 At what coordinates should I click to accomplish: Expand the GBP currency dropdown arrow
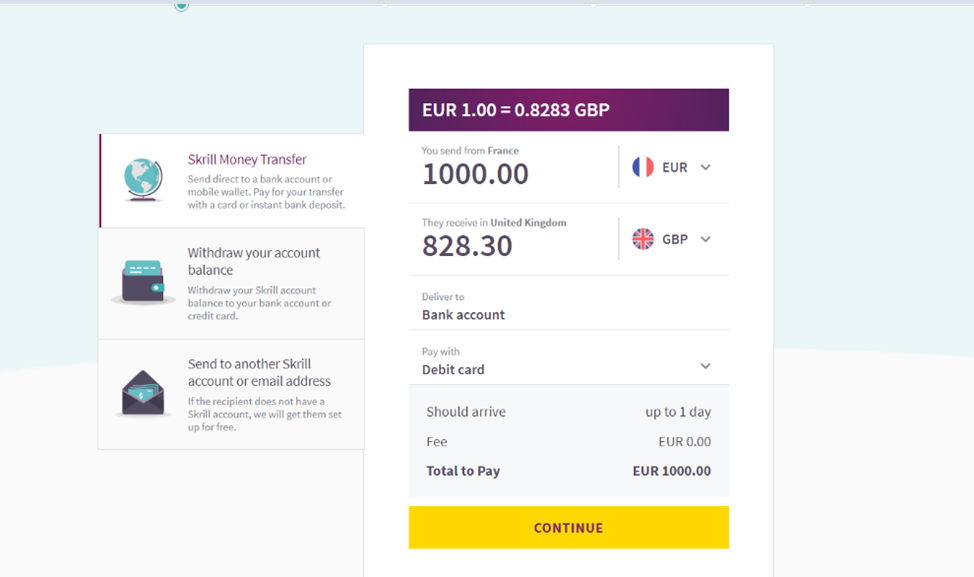[x=706, y=239]
